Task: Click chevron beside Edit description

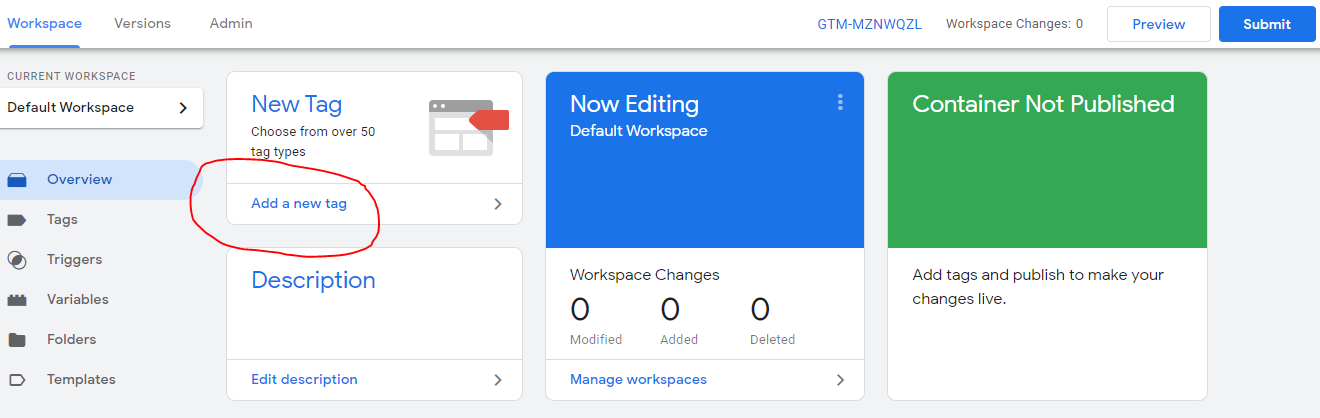Action: point(498,380)
